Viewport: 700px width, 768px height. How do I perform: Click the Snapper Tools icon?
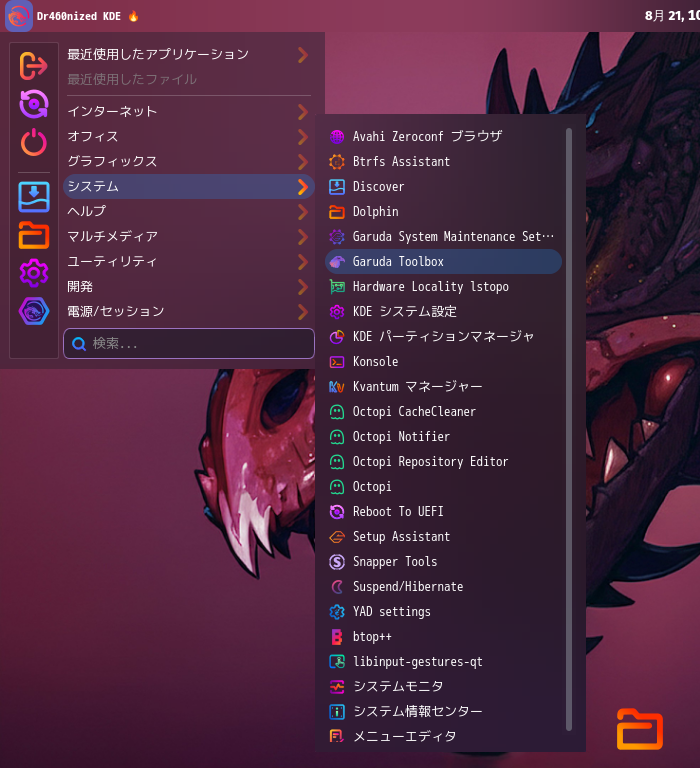[337, 562]
